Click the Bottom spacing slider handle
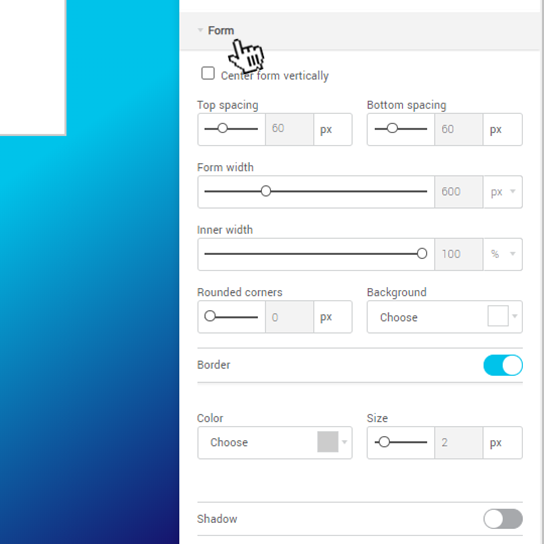Viewport: 544px width, 544px height. coord(392,128)
